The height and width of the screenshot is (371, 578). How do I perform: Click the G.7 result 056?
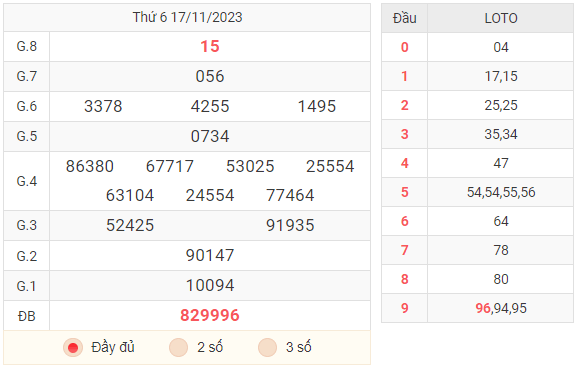pyautogui.click(x=210, y=76)
